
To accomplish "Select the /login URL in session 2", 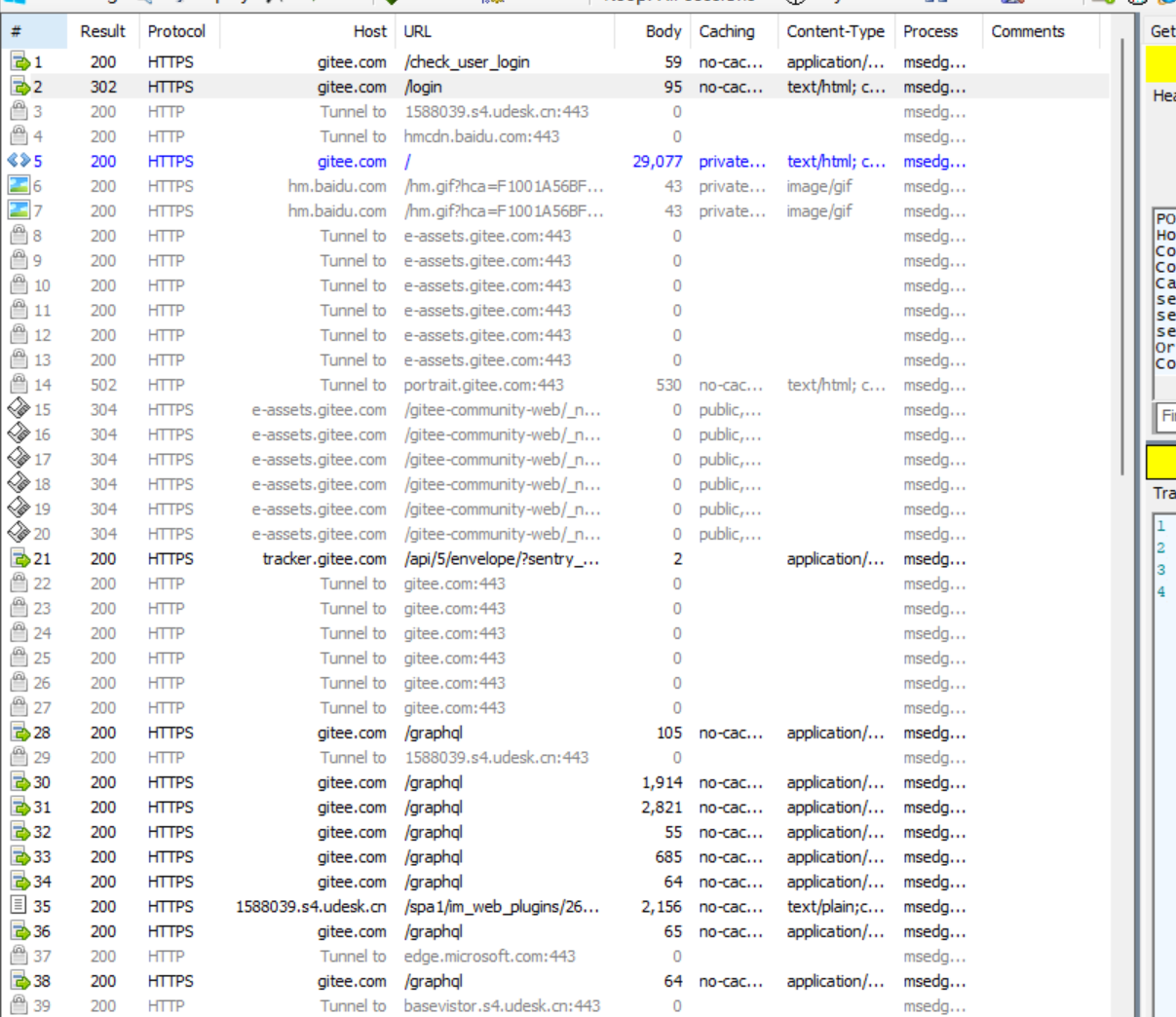I will (423, 87).
